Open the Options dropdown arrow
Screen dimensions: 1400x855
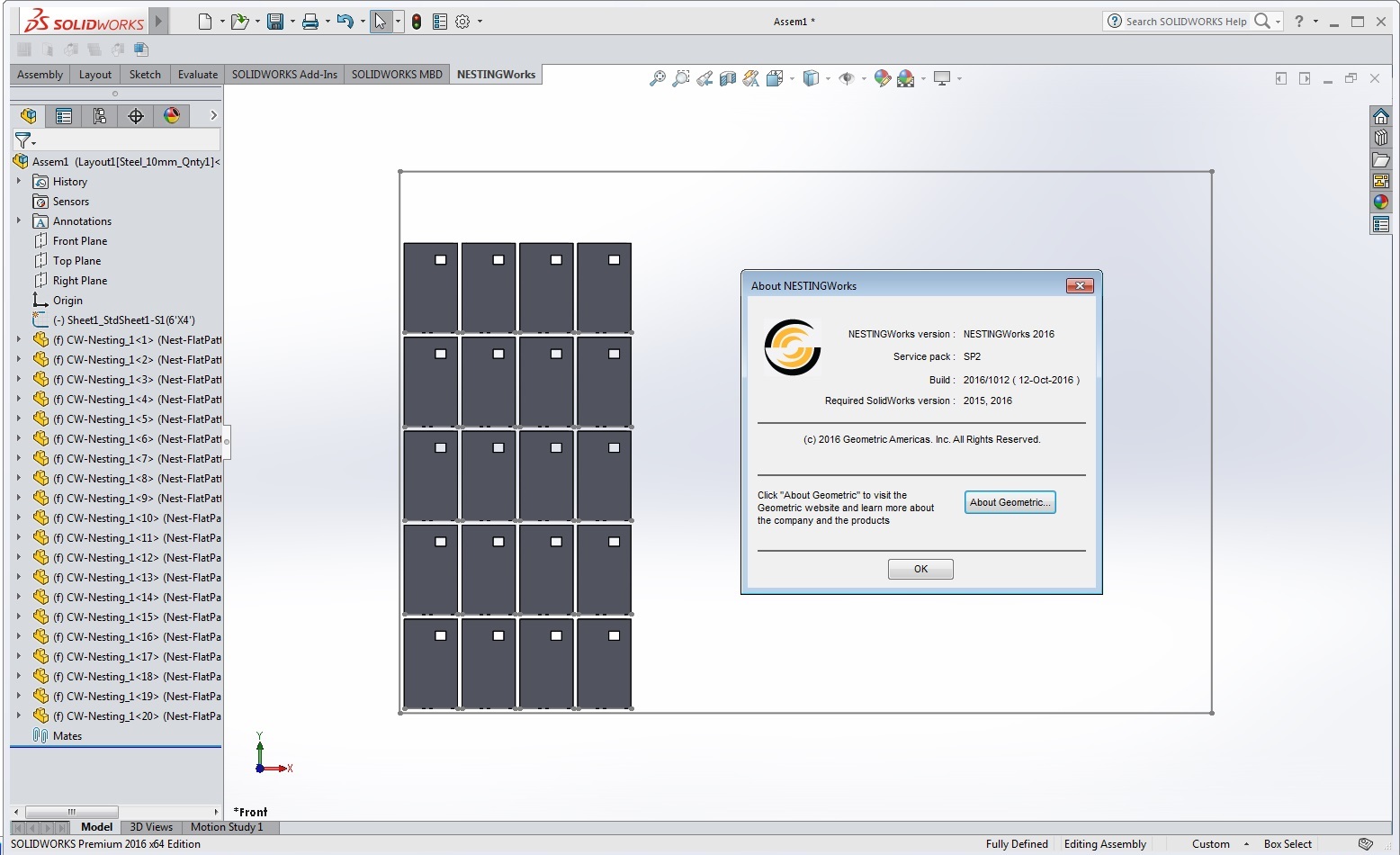pyautogui.click(x=480, y=22)
